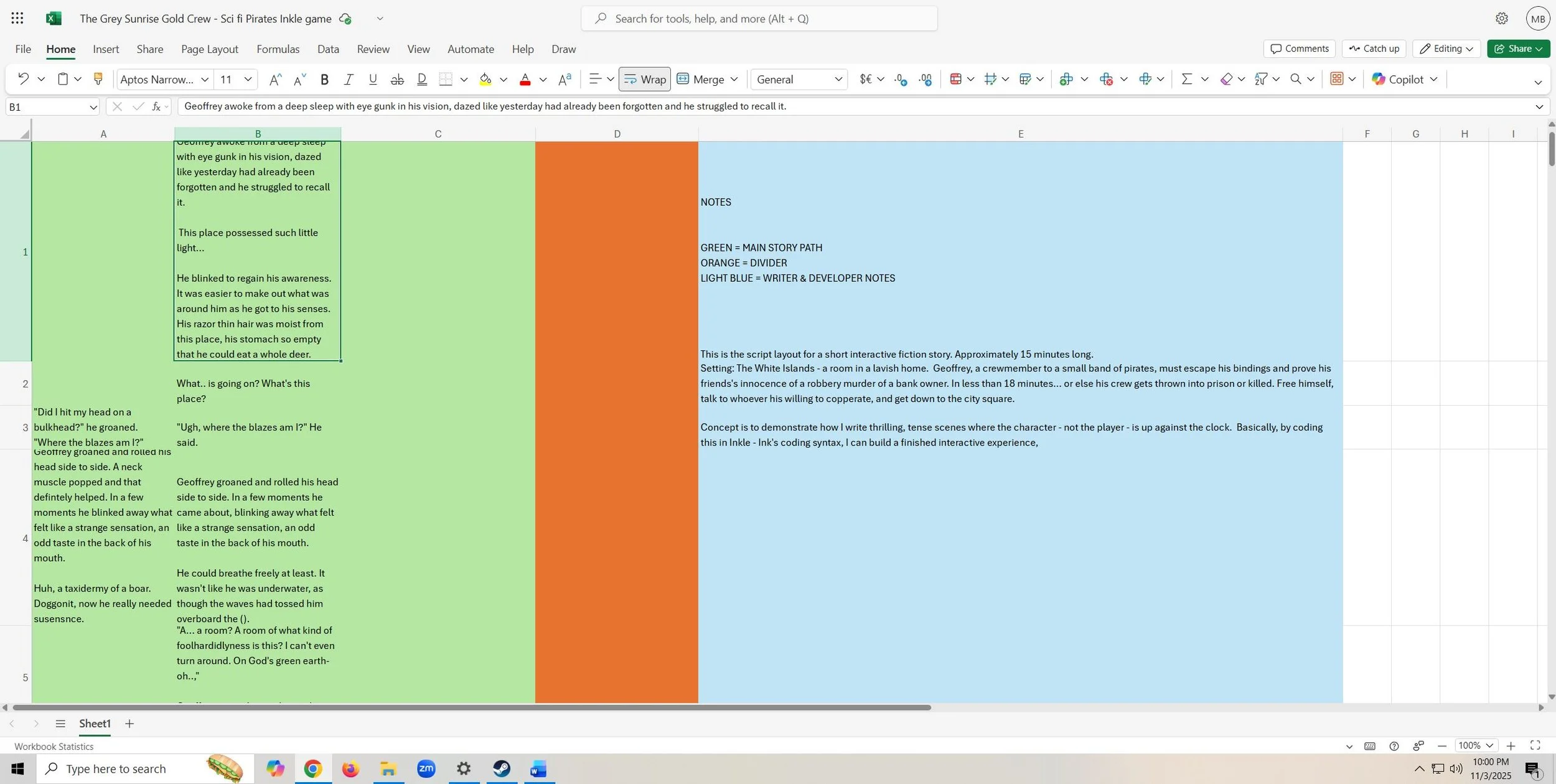Click the Format Painter brush icon
The height and width of the screenshot is (784, 1556).
tap(98, 79)
